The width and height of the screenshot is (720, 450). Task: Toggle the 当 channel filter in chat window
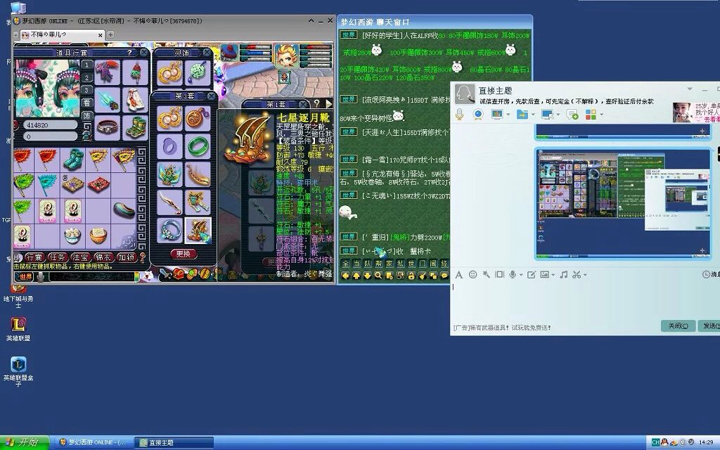[x=356, y=264]
